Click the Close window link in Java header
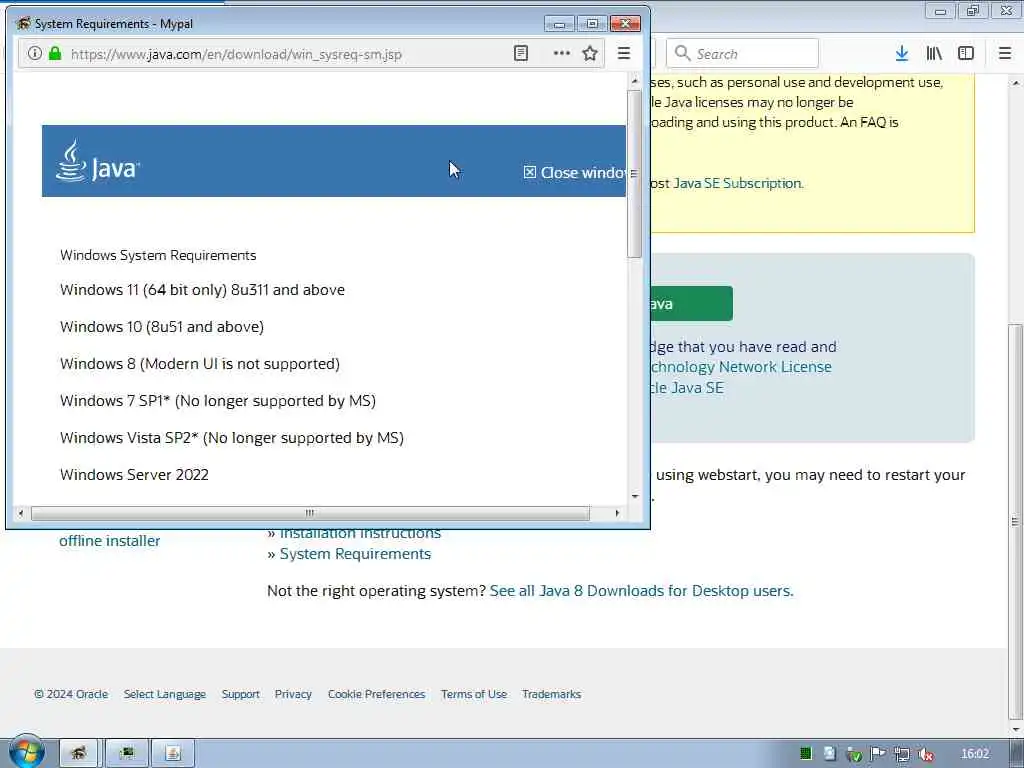The width and height of the screenshot is (1024, 768). pyautogui.click(x=574, y=172)
